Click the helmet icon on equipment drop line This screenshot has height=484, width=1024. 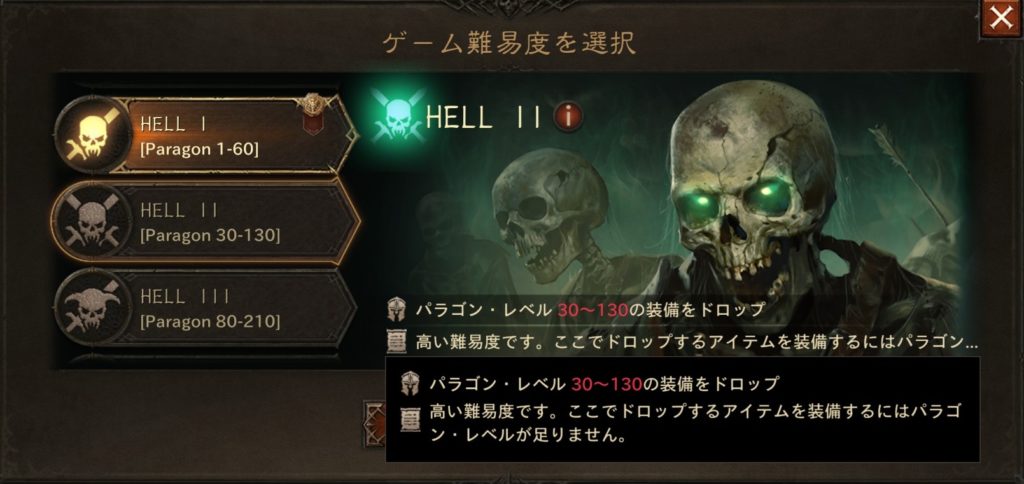[396, 310]
